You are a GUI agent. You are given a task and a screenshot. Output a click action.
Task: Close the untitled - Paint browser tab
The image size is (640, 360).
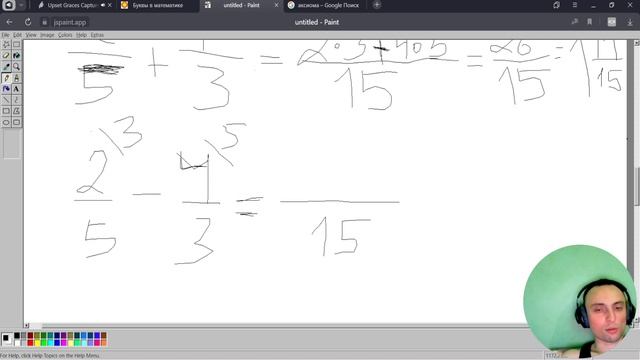tap(276, 5)
